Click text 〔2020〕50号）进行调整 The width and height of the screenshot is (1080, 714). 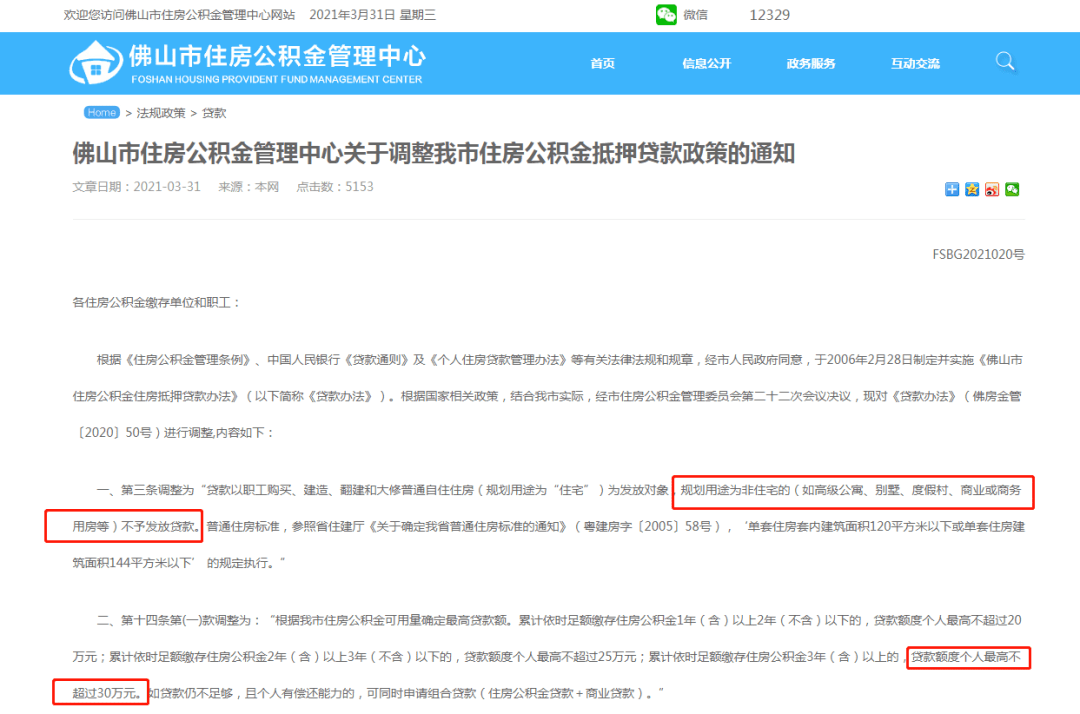coord(143,432)
